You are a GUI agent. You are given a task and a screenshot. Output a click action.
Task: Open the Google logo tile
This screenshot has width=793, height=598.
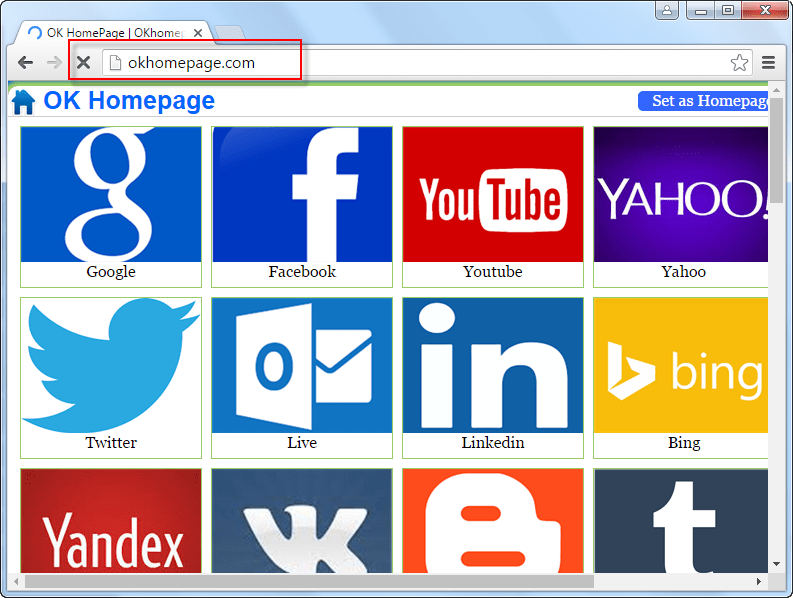click(111, 194)
